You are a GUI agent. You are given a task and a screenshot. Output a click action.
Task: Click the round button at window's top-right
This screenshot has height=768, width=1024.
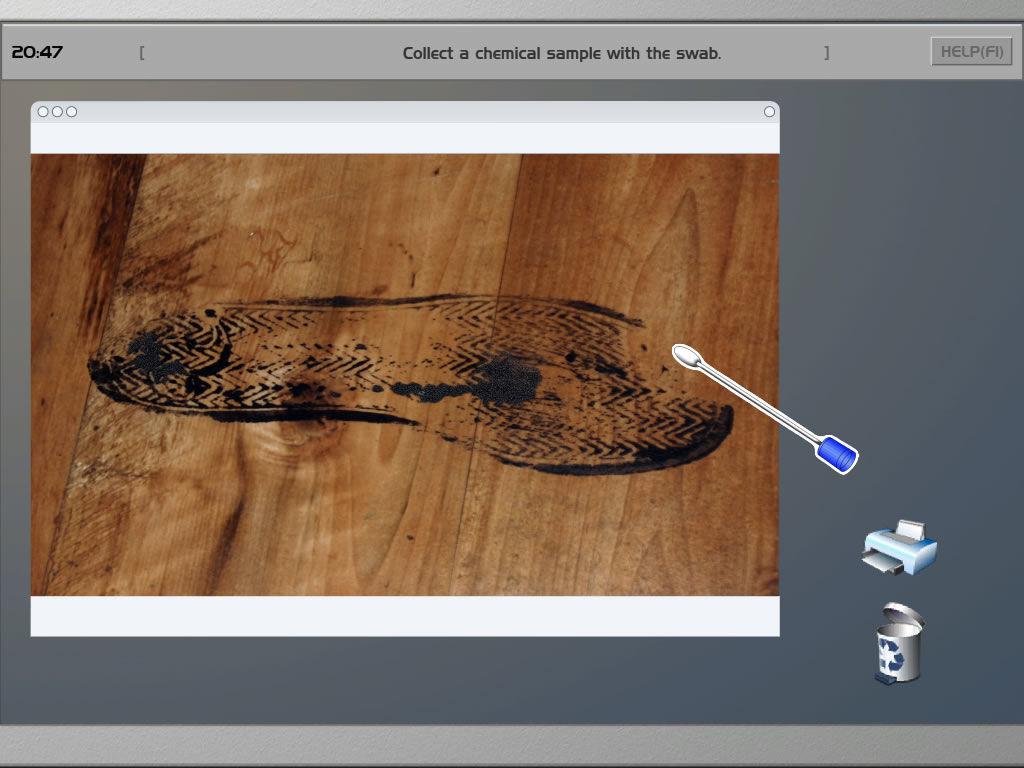click(769, 112)
